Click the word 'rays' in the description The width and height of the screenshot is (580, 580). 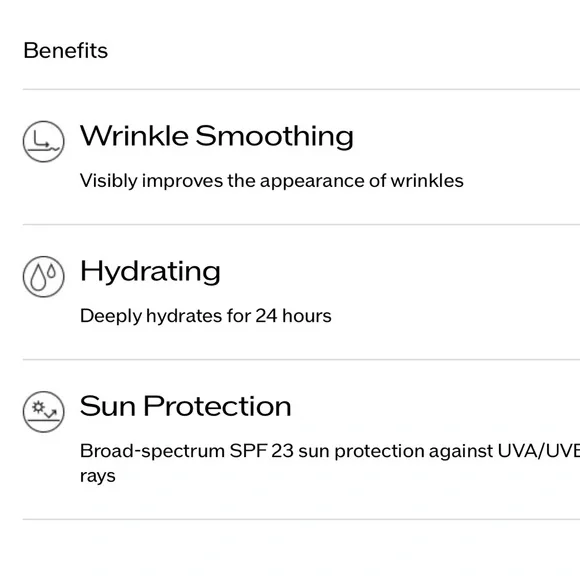98,476
